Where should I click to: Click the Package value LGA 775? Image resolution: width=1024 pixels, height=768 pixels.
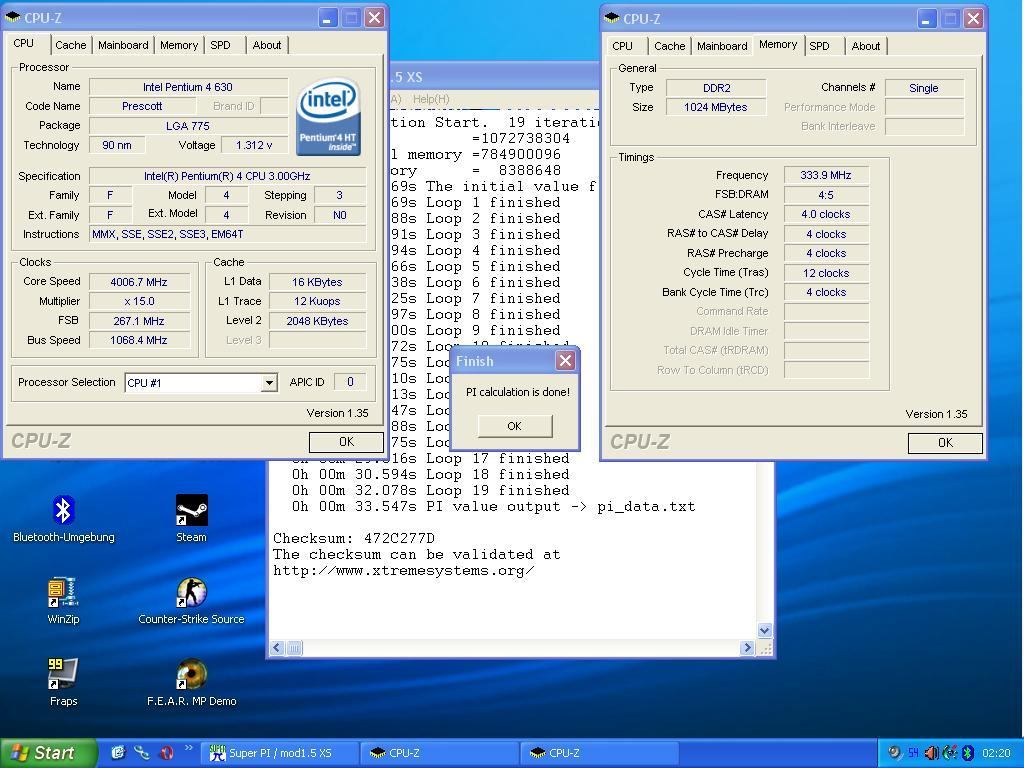coord(188,125)
